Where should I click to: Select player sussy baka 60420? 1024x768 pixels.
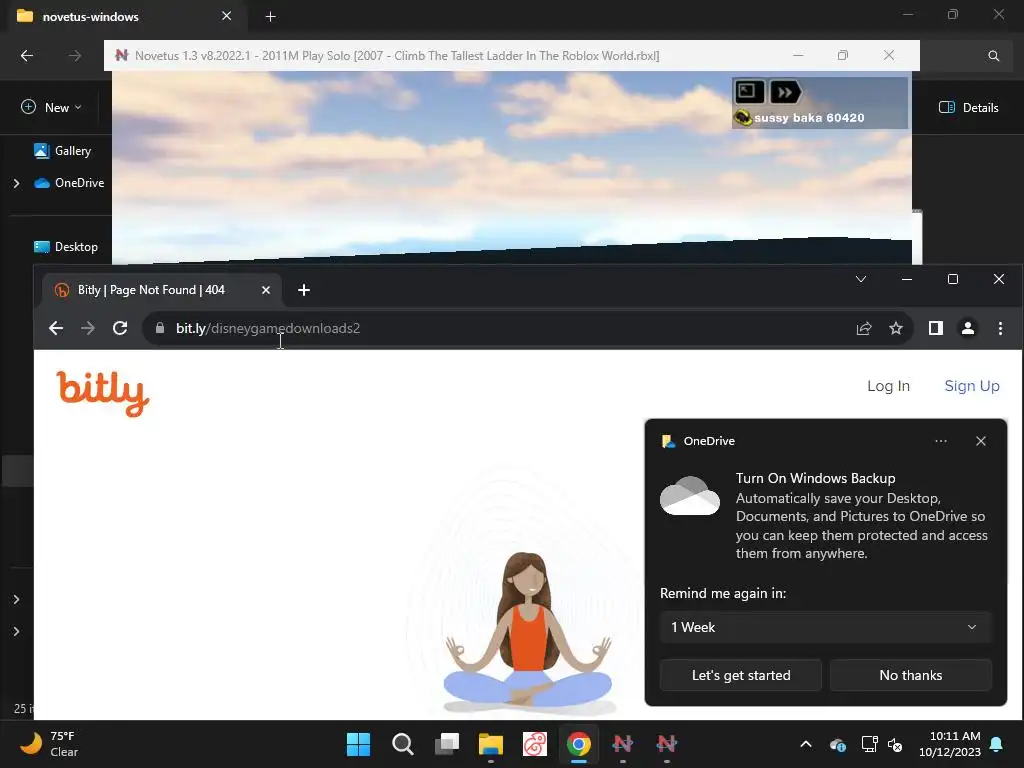pyautogui.click(x=808, y=118)
